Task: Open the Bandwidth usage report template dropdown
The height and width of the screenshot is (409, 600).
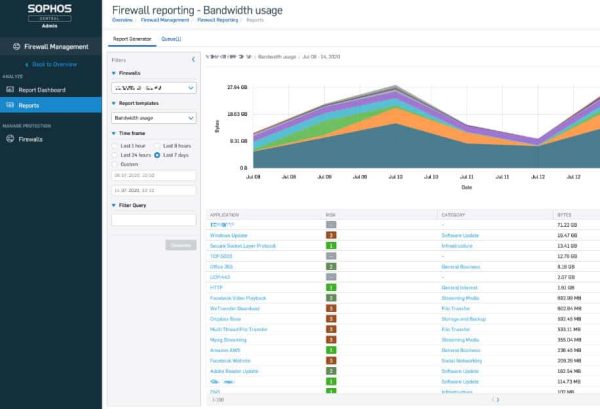Action: tap(153, 117)
